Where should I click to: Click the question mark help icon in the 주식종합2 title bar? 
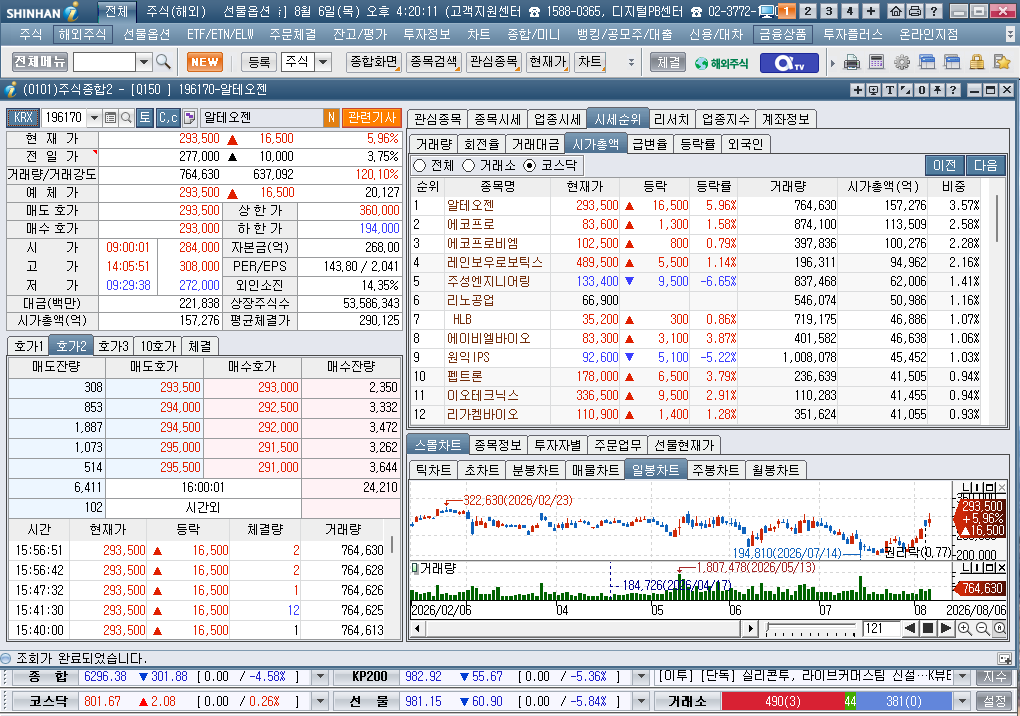[953, 90]
